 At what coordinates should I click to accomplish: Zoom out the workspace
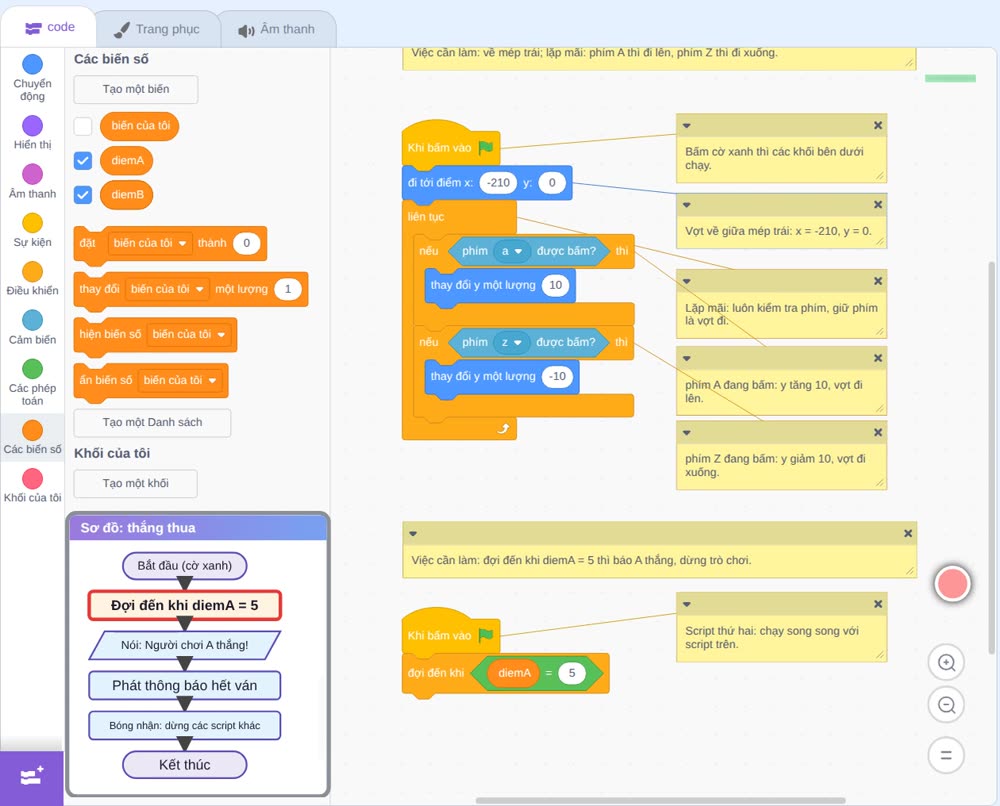click(x=946, y=705)
